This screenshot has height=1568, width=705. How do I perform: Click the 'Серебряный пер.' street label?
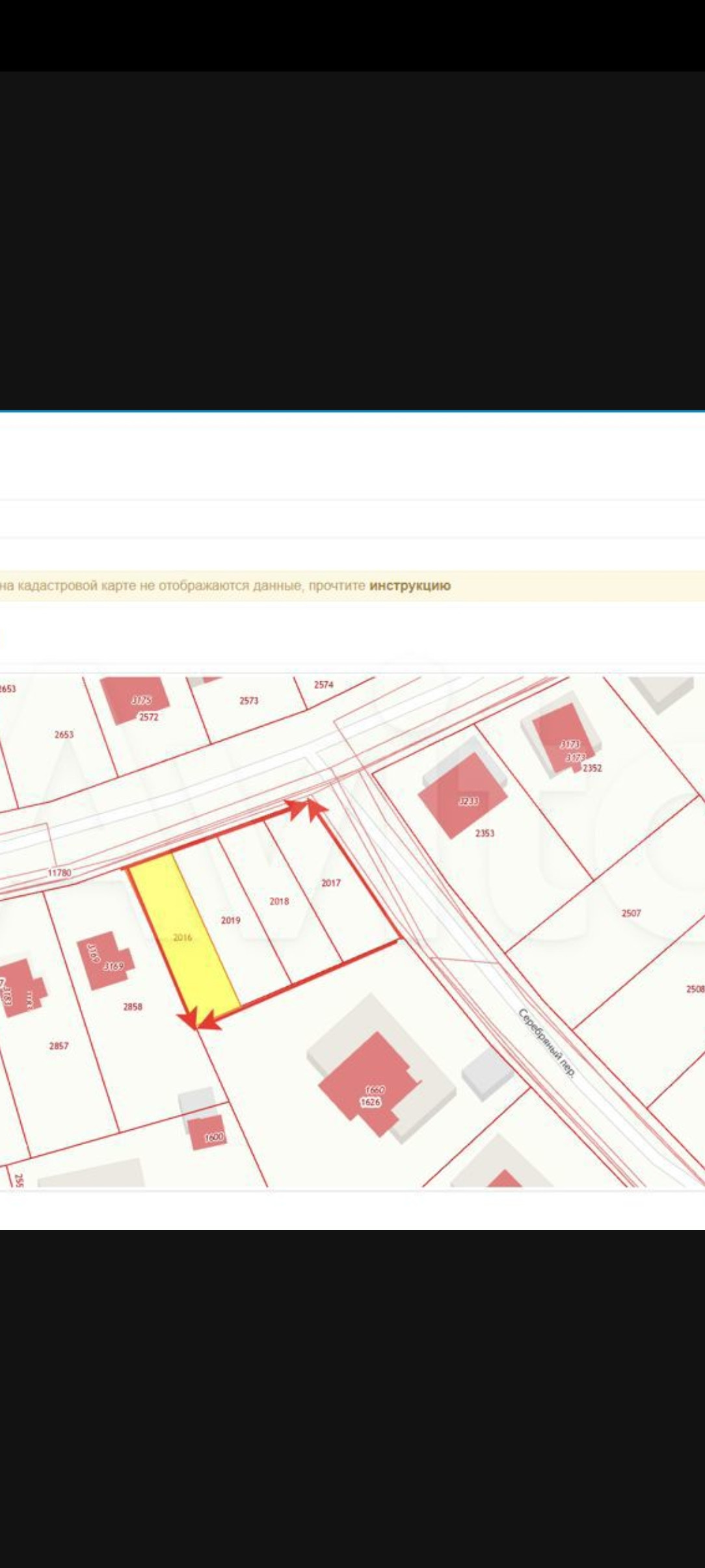[547, 1043]
